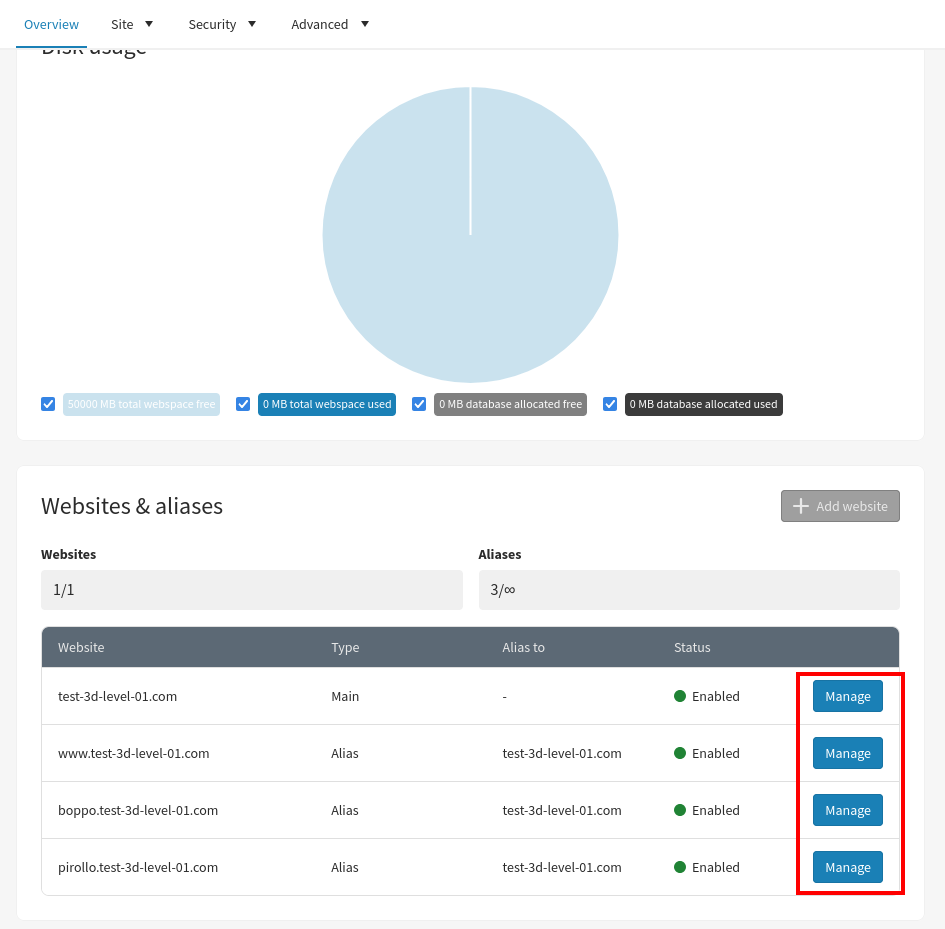
Task: Expand the Site dropdown menu
Action: pyautogui.click(x=132, y=24)
